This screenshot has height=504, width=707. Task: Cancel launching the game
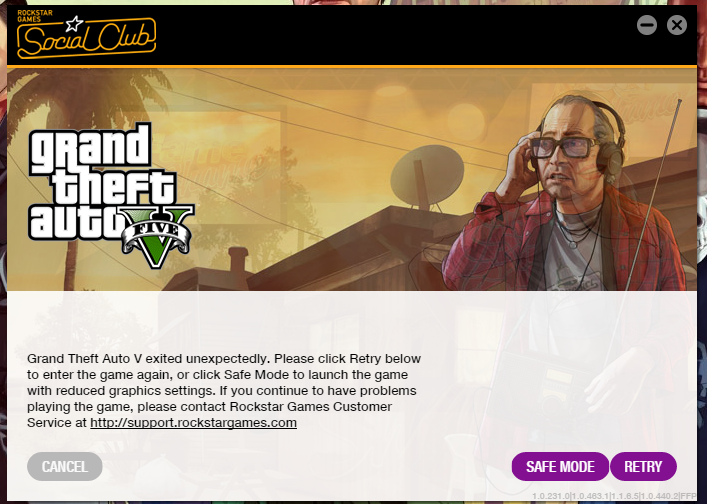64,466
